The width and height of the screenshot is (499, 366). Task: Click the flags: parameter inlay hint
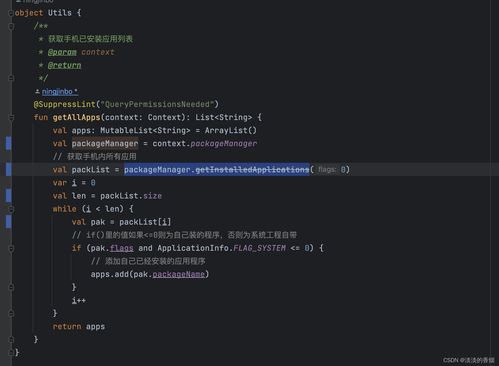tap(327, 169)
